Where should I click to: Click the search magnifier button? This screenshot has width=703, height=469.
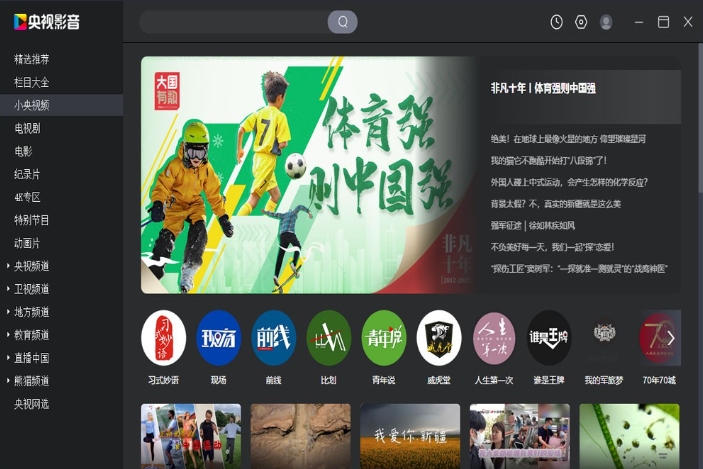point(343,22)
